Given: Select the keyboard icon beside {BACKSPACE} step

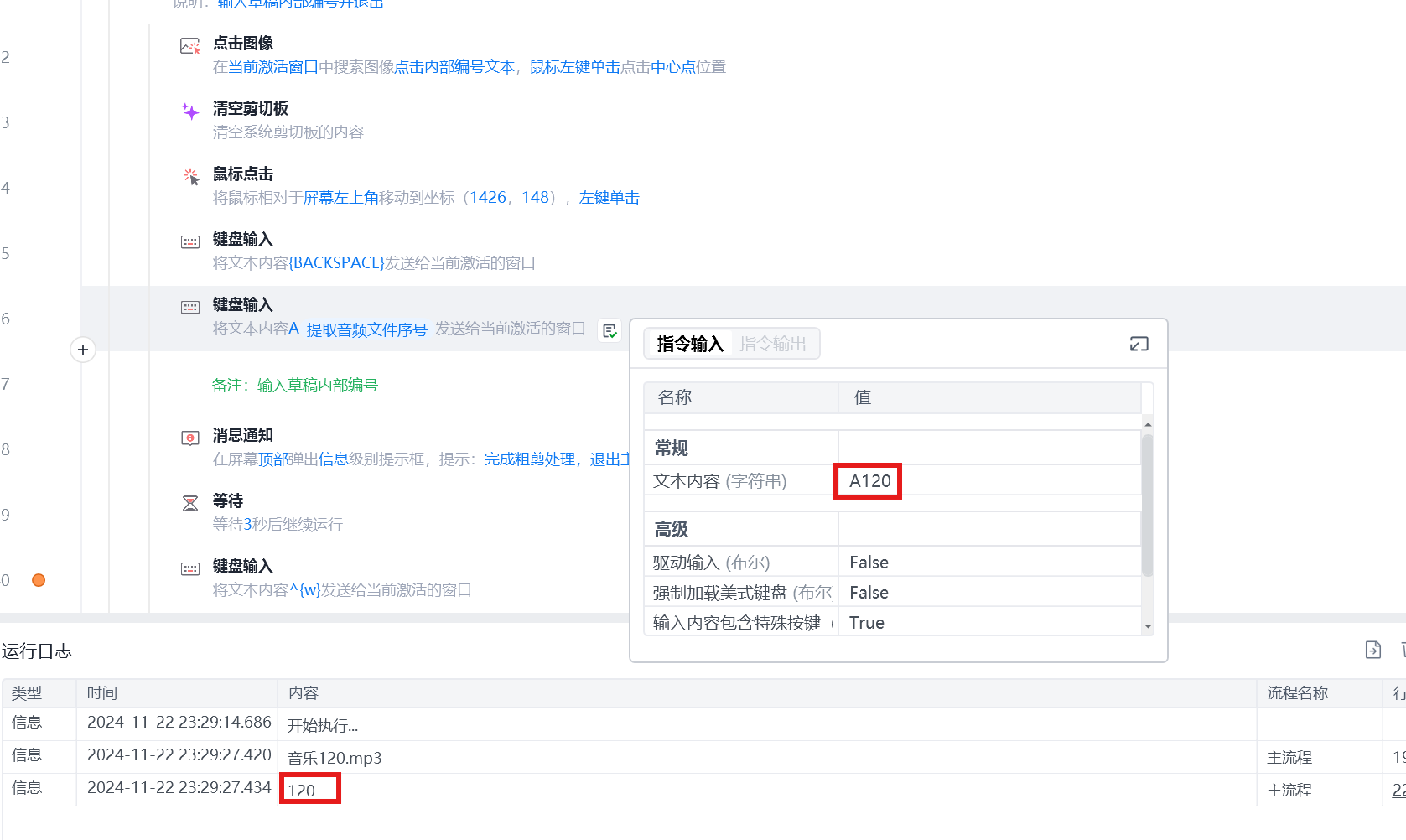Looking at the screenshot, I should 189,241.
